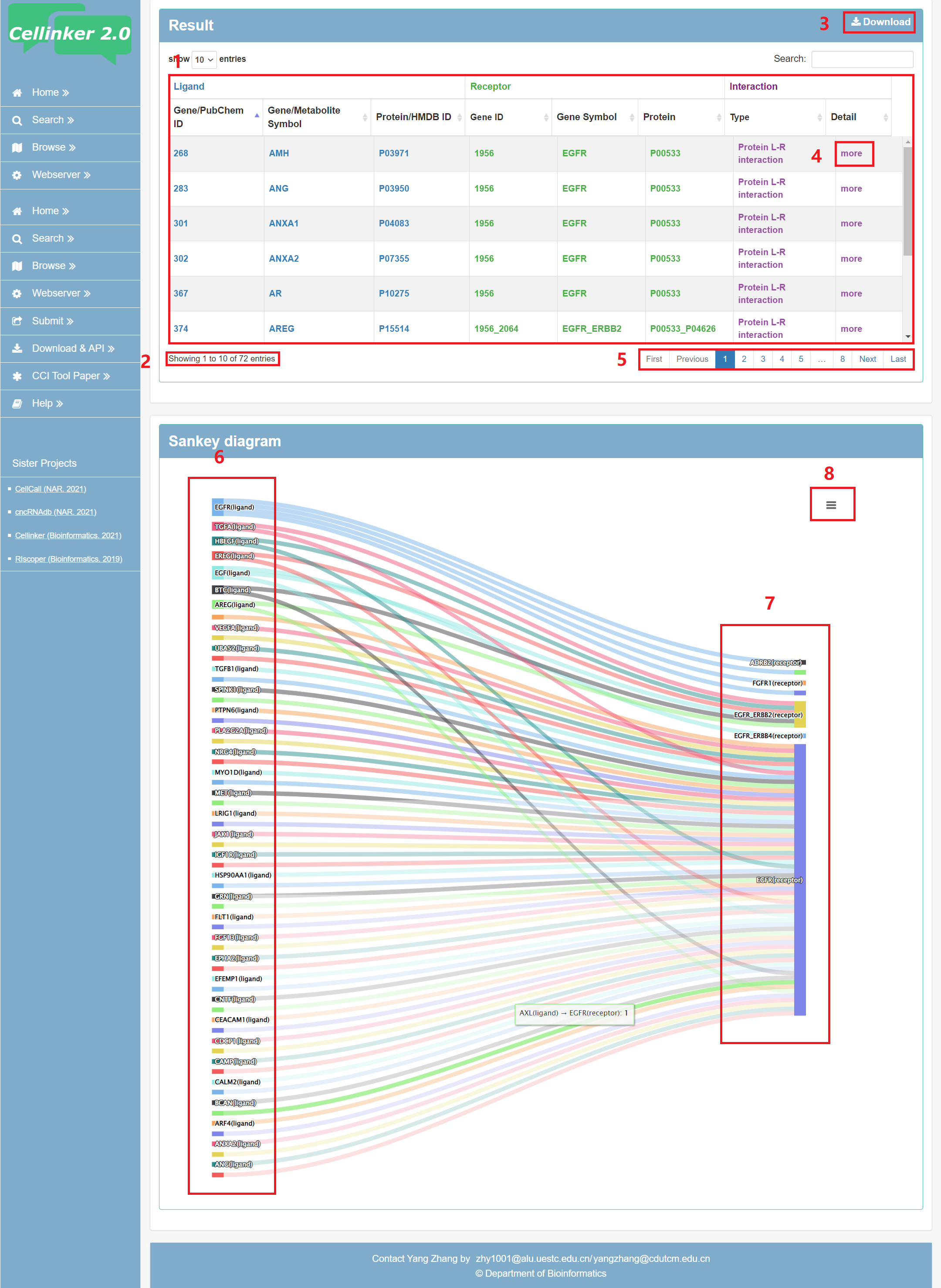Click the CCI Tool Paper asterisk icon

point(17,376)
